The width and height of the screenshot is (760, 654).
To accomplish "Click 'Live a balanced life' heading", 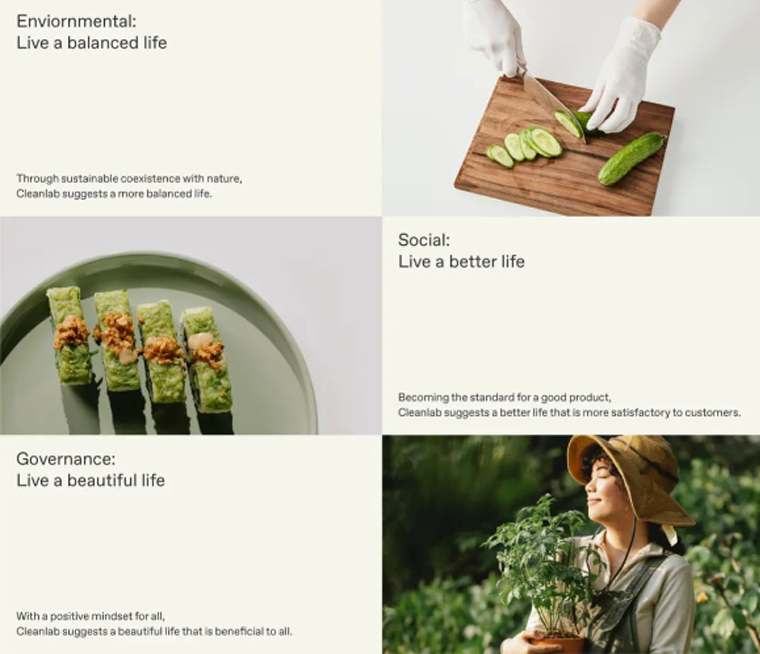I will 92,43.
